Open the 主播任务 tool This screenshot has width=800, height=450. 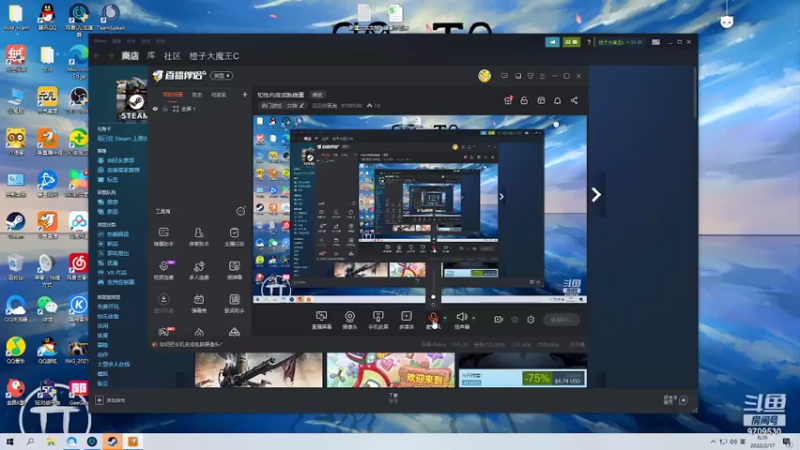click(234, 237)
